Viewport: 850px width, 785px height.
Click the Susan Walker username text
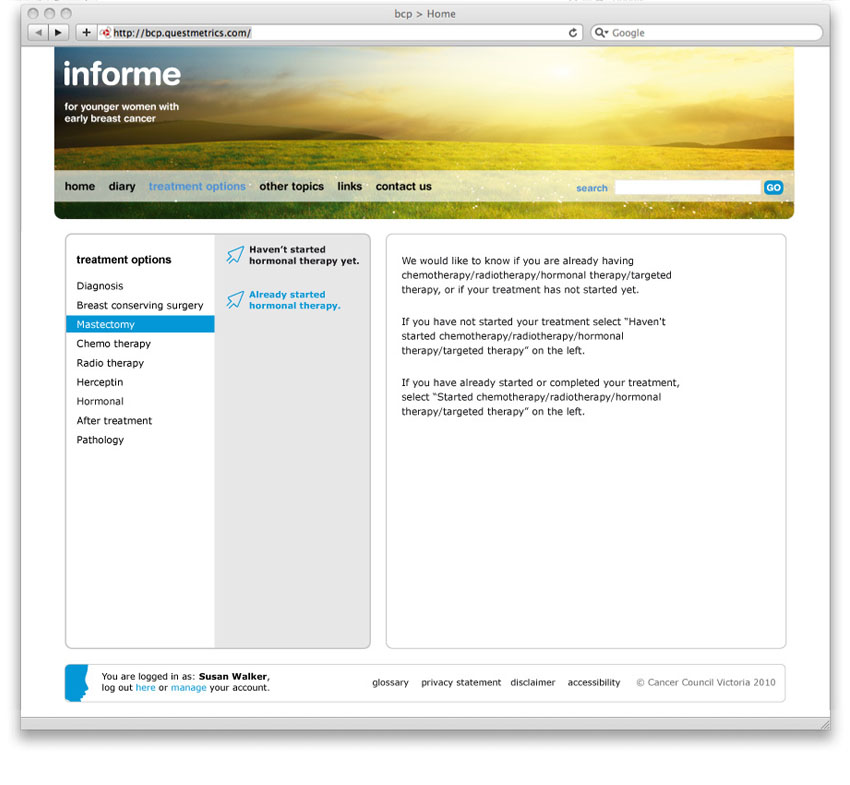tap(234, 677)
